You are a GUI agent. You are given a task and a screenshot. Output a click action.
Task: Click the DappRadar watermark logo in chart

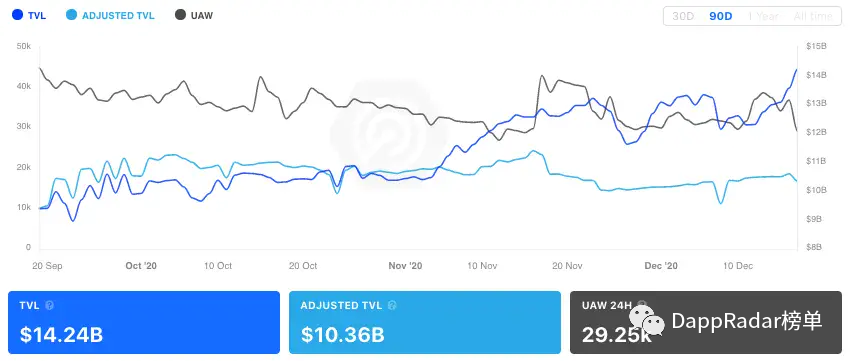click(x=389, y=131)
